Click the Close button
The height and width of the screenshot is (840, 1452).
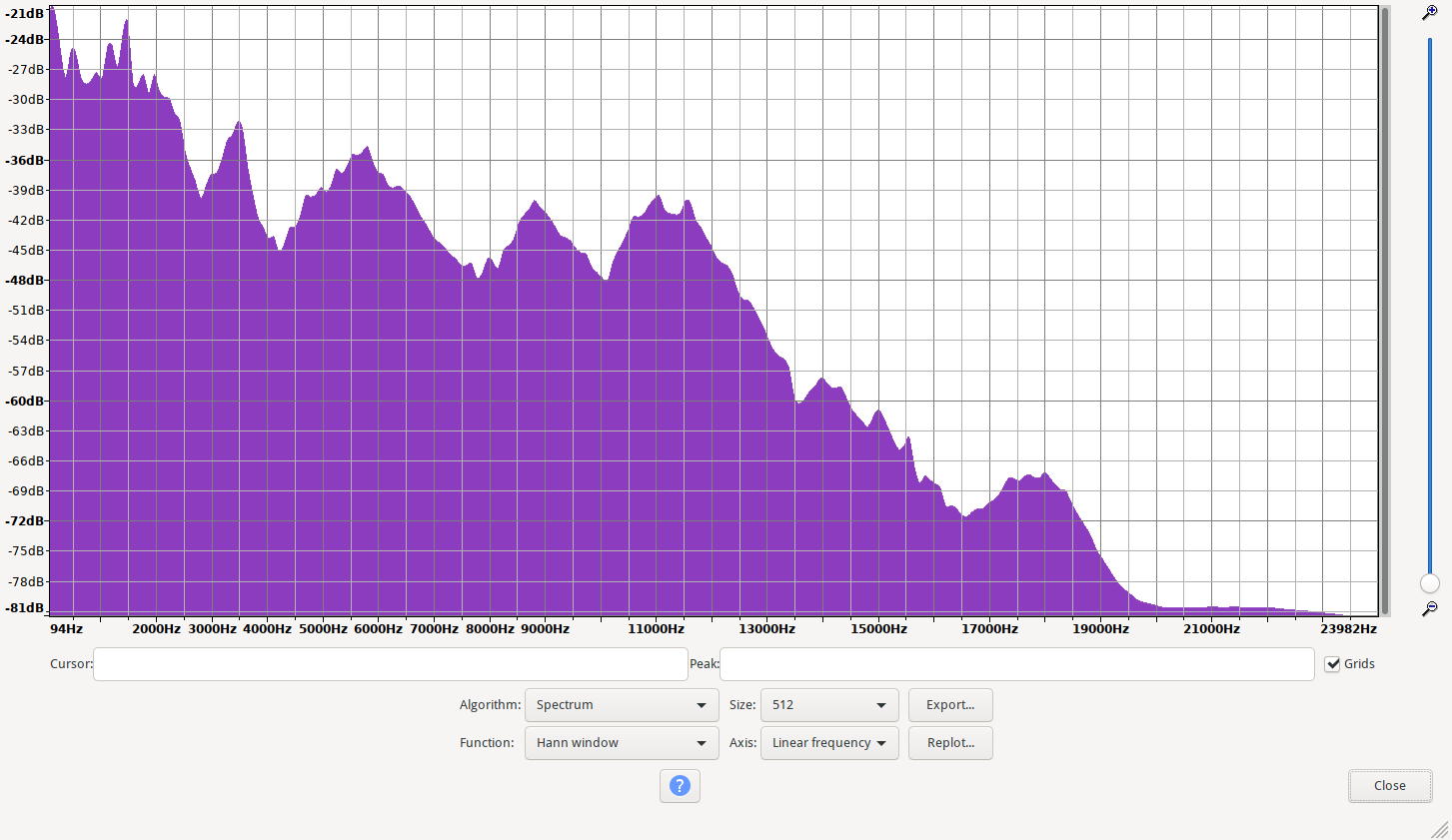[1390, 786]
